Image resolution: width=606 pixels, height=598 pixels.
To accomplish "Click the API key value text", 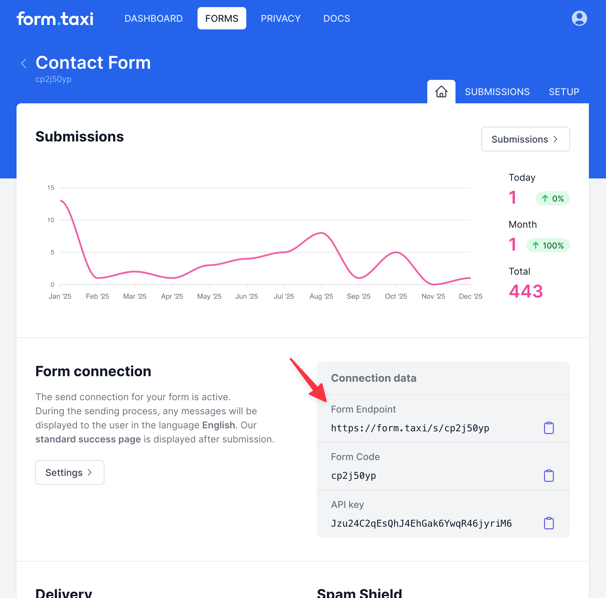I will (421, 523).
